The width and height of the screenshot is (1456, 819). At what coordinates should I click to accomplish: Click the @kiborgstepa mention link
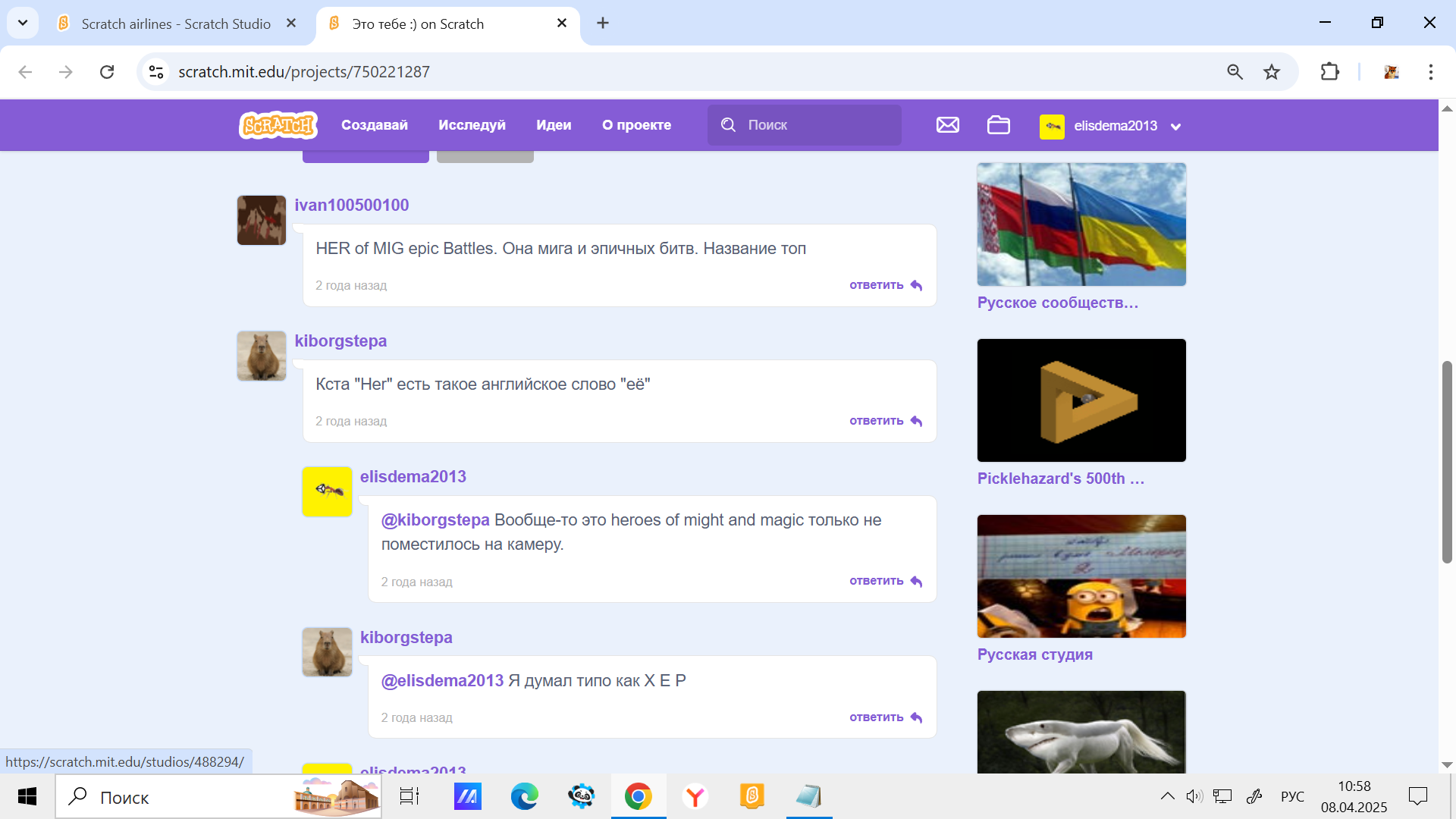click(x=435, y=520)
